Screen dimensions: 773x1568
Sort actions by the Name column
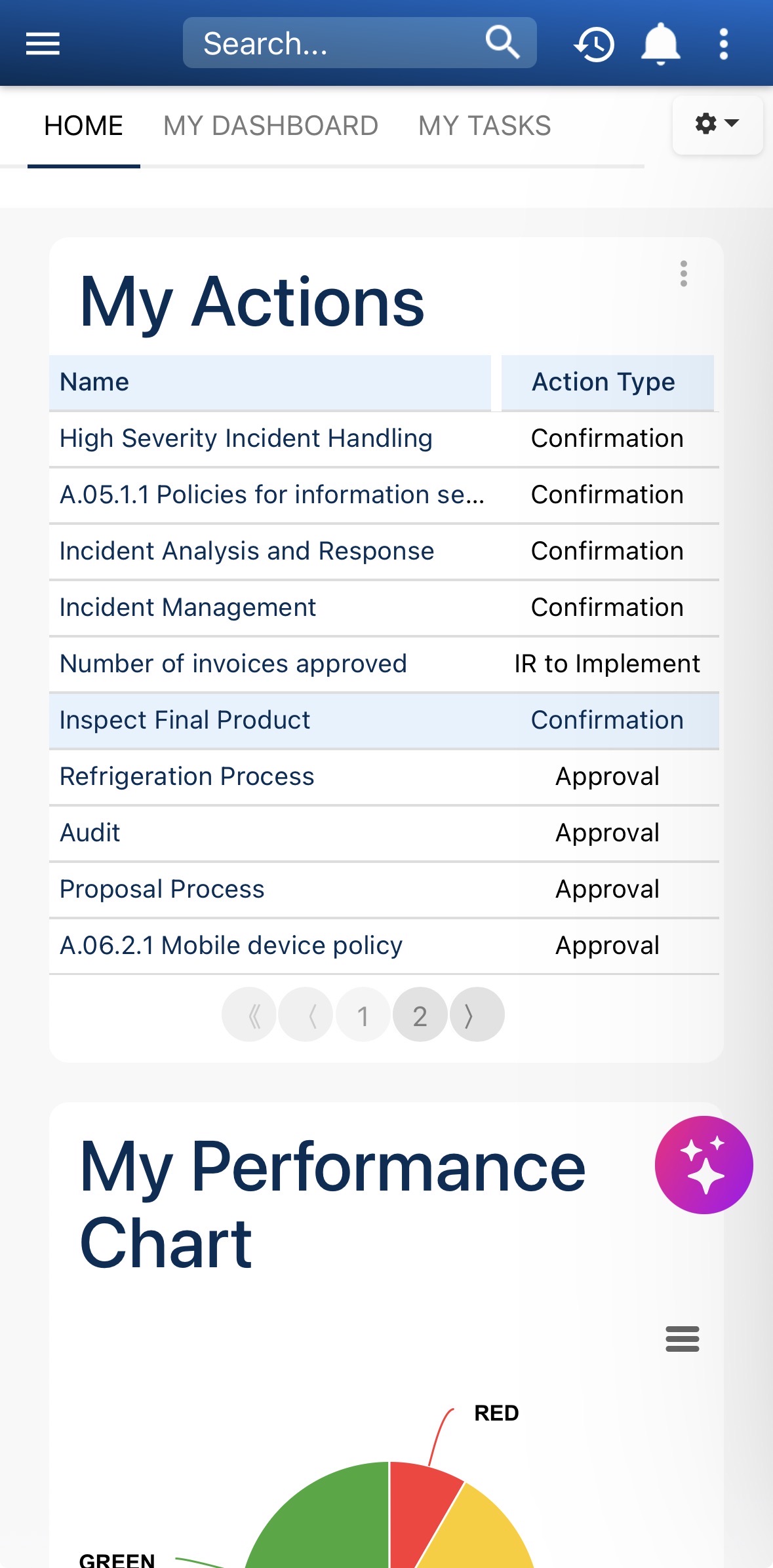coord(94,382)
